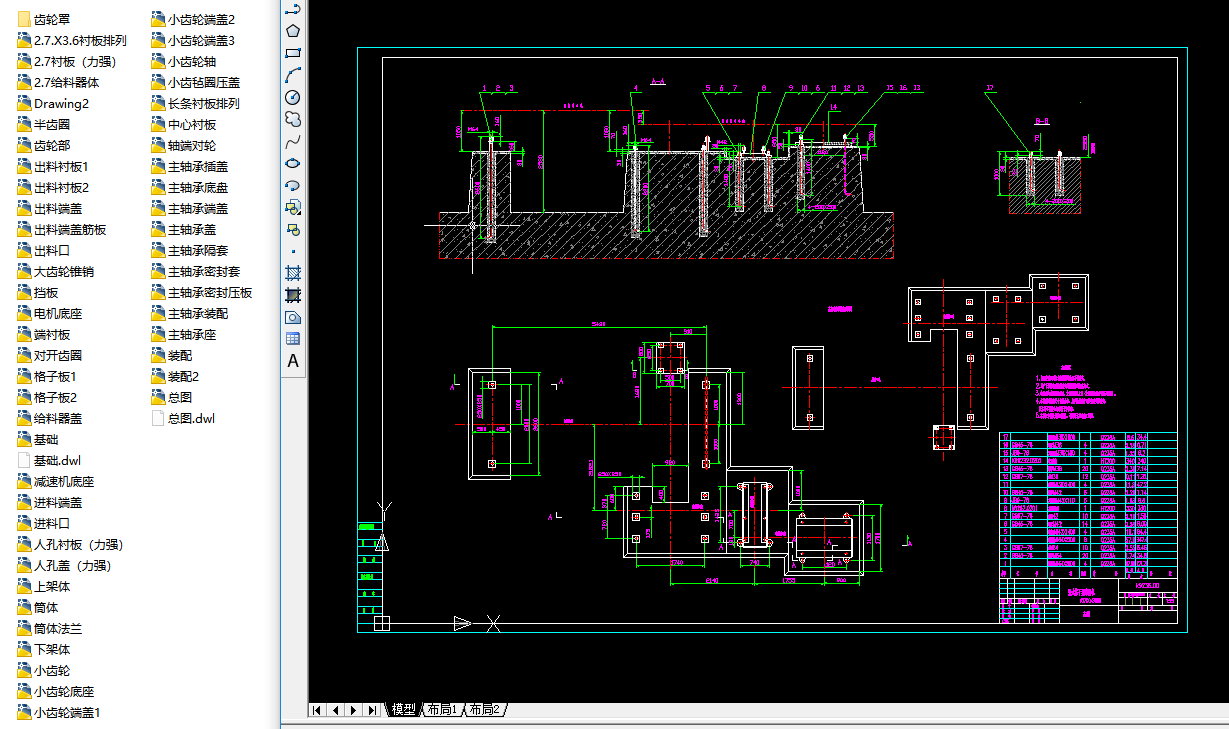Open the 基础 drawing file
Screen dimensions: 1229x729
pyautogui.click(x=38, y=439)
